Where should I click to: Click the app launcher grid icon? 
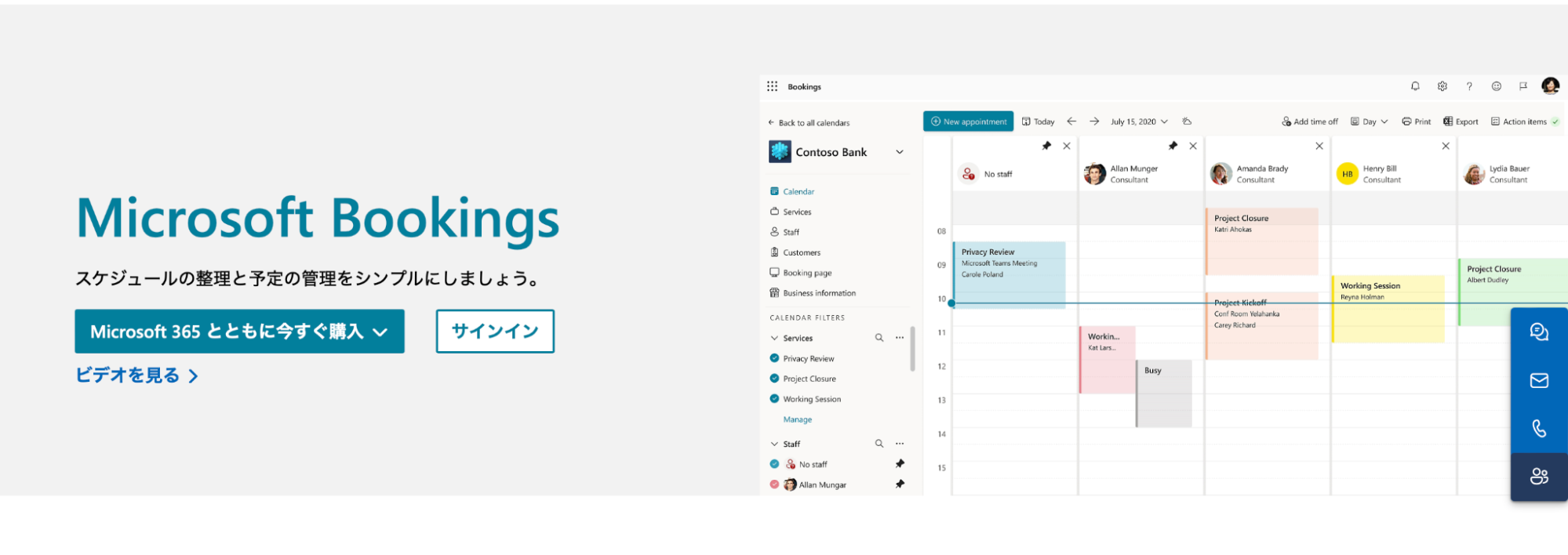click(772, 86)
